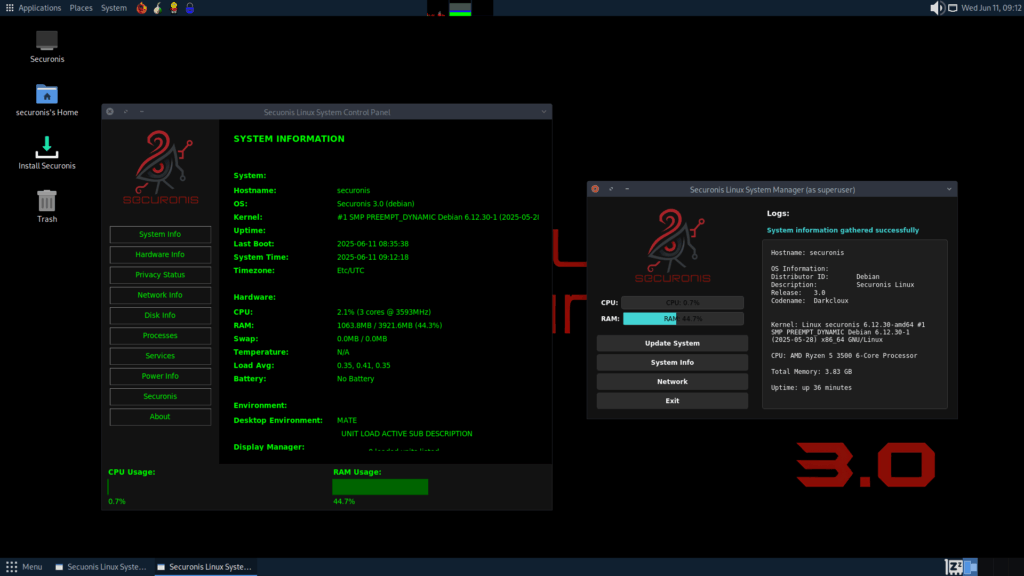The height and width of the screenshot is (576, 1024).
Task: Open the Places menu
Action: click(81, 8)
